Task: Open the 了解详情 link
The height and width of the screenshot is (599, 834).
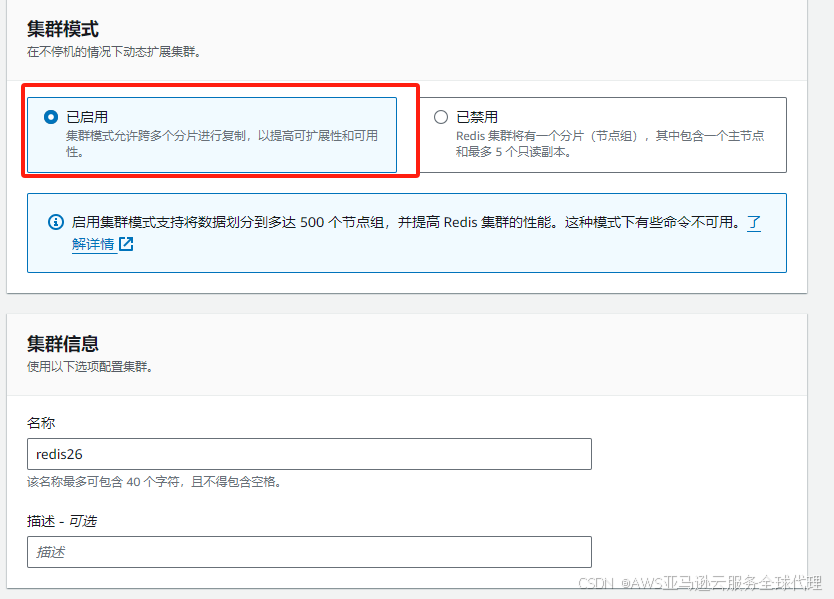Action: pos(94,244)
